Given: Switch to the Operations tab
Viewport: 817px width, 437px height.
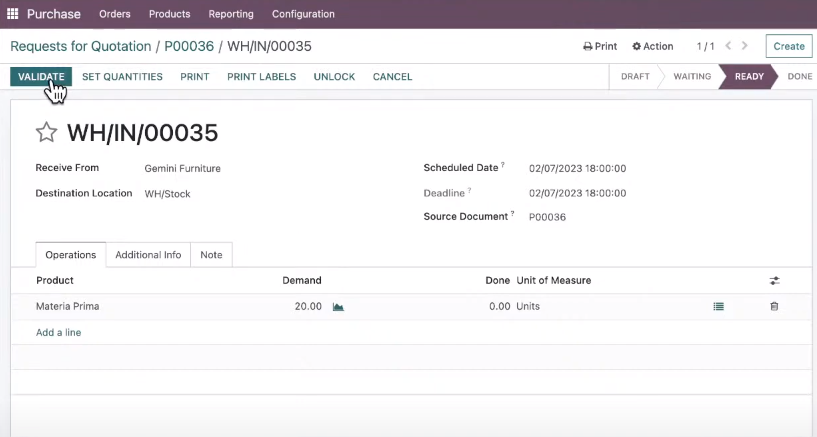Looking at the screenshot, I should tap(71, 255).
